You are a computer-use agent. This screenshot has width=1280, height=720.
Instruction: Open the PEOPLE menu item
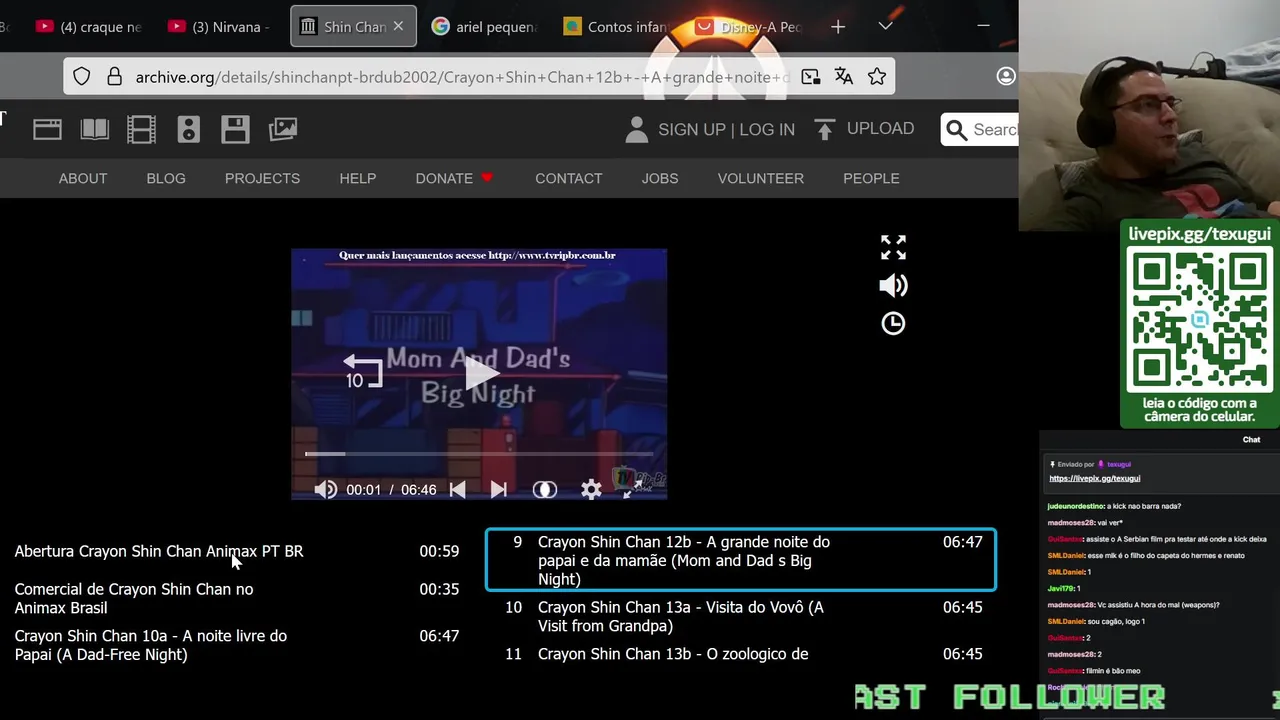[871, 178]
